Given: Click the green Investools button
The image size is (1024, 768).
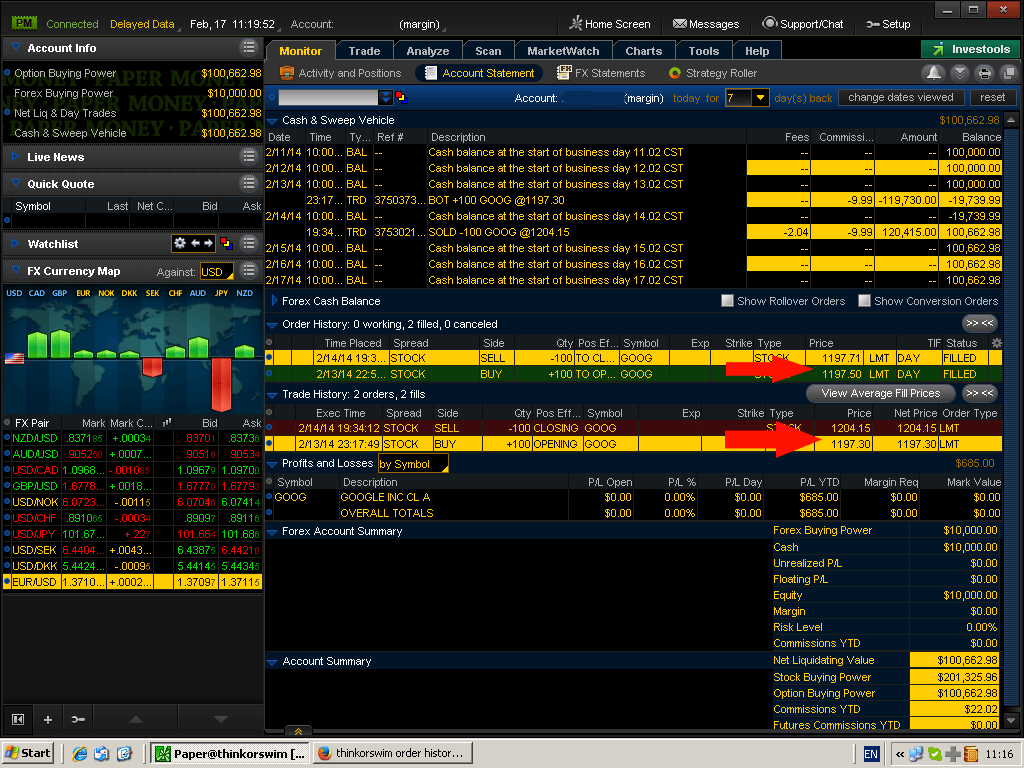Looking at the screenshot, I should [971, 49].
